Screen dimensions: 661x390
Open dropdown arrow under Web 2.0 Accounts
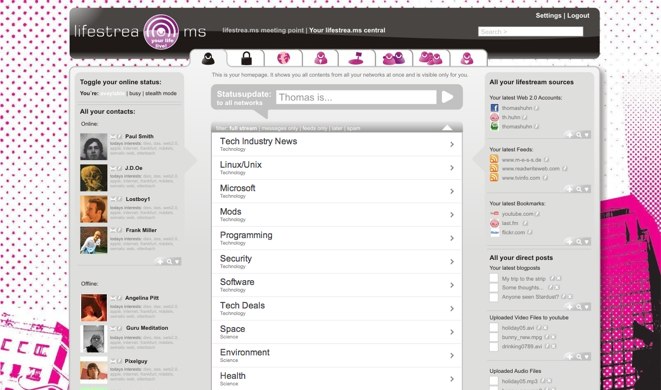(587, 135)
